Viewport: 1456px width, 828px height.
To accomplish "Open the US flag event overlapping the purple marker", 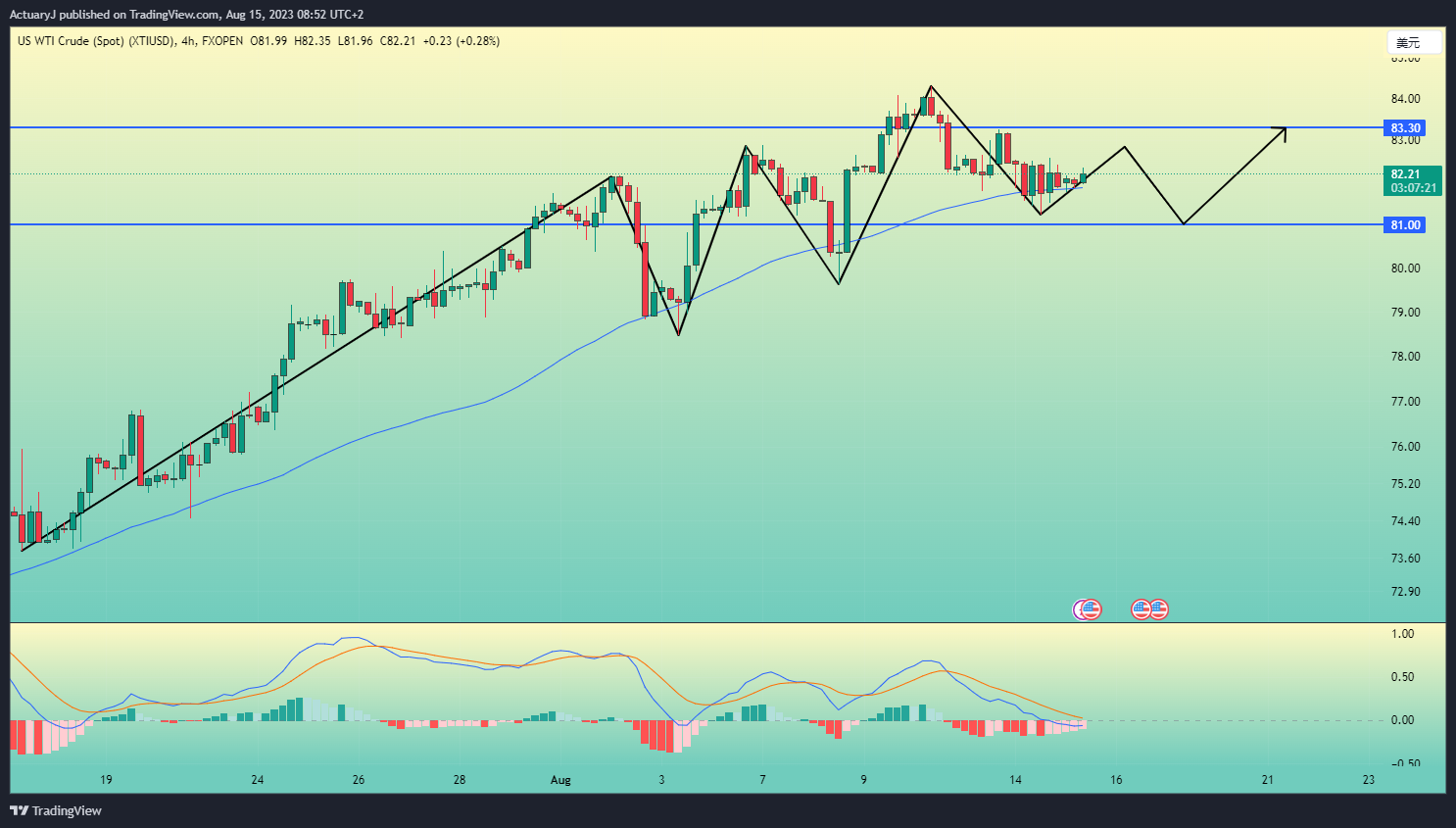I will [1092, 609].
